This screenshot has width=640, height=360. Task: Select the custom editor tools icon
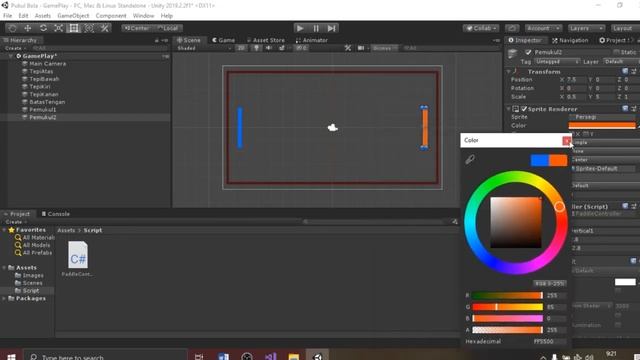(x=104, y=28)
